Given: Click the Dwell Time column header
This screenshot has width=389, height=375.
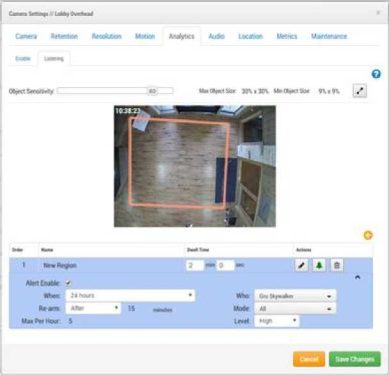Looking at the screenshot, I should click(198, 250).
